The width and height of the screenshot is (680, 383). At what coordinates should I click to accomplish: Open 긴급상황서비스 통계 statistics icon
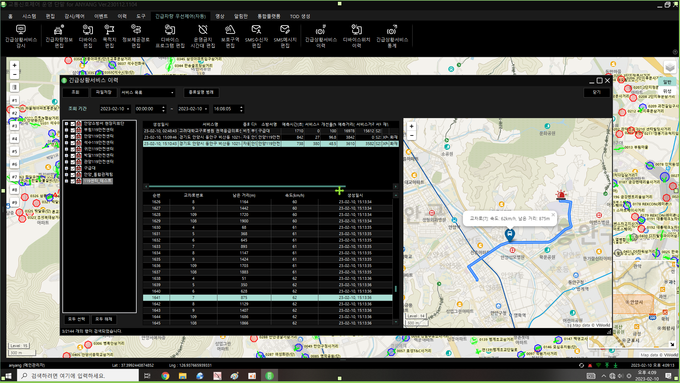(392, 36)
